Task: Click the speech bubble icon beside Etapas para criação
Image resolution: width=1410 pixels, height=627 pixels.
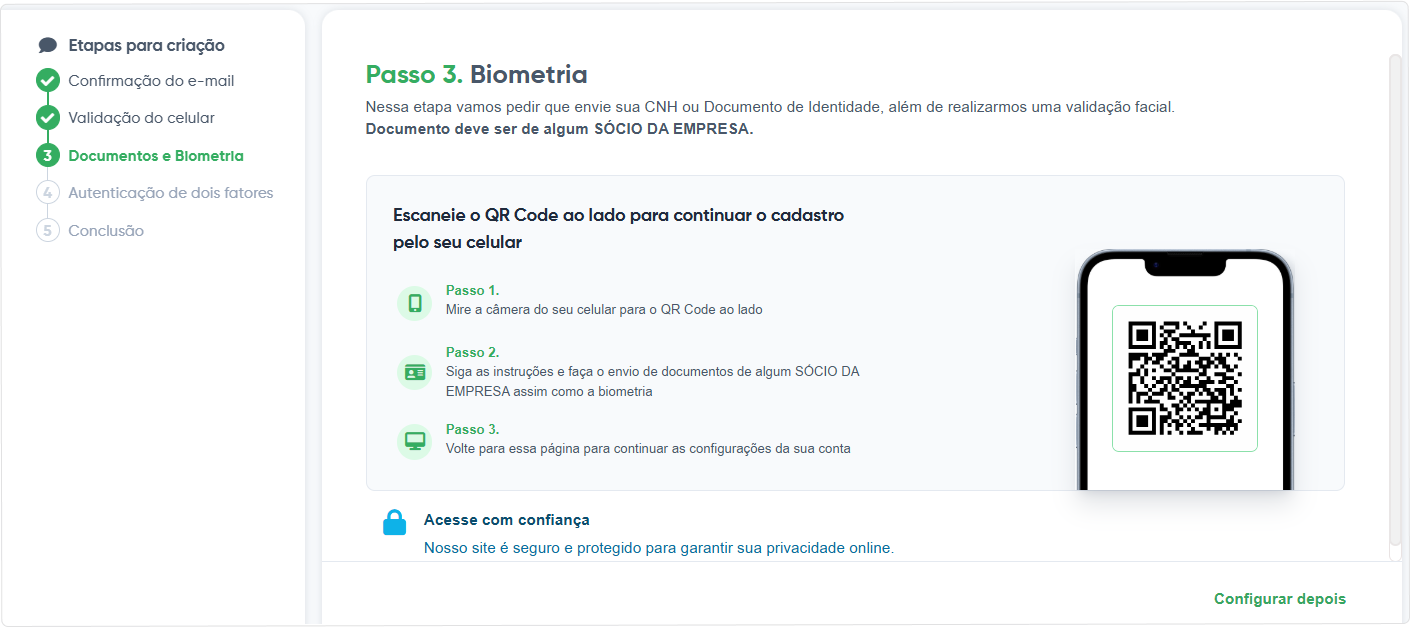Action: [48, 45]
